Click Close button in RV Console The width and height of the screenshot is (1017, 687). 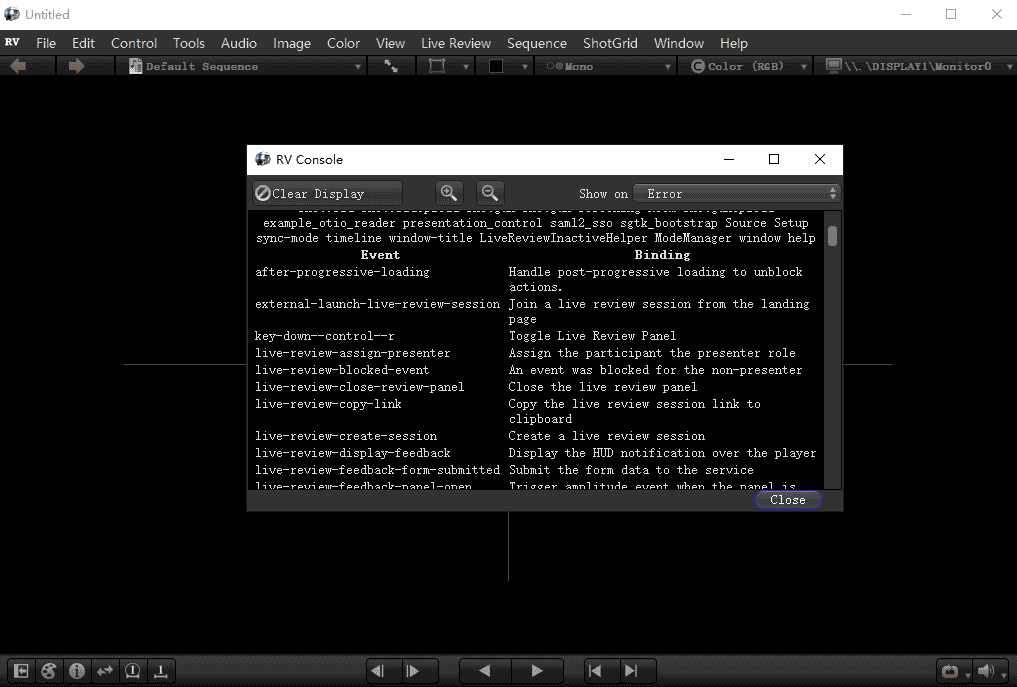coord(788,500)
